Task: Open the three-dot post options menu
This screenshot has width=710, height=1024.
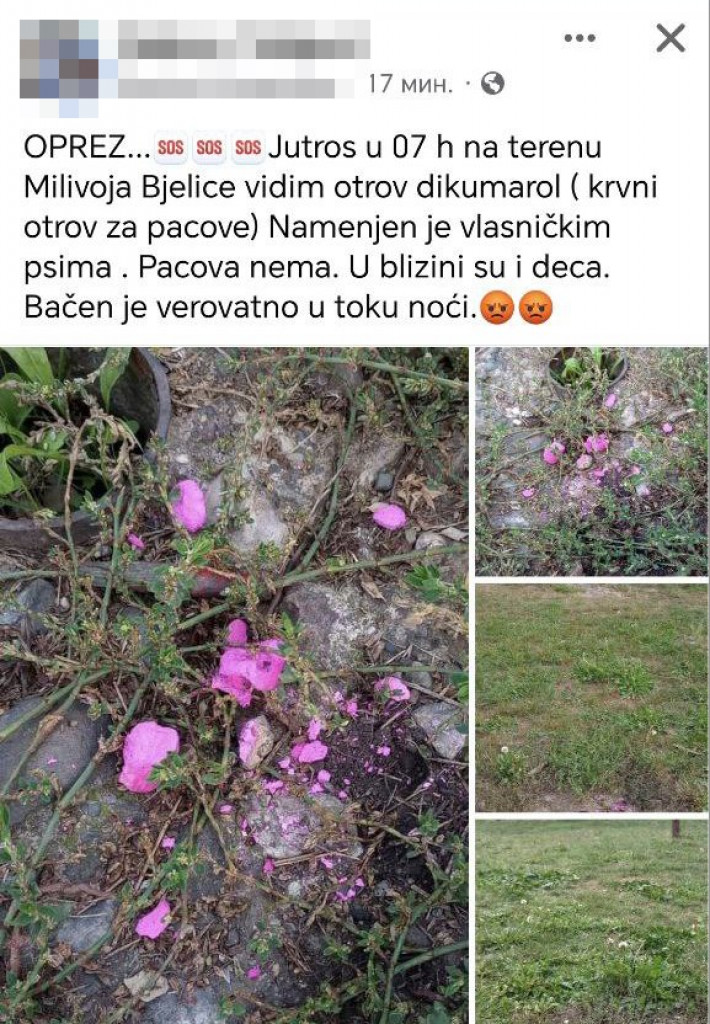Action: point(579,39)
